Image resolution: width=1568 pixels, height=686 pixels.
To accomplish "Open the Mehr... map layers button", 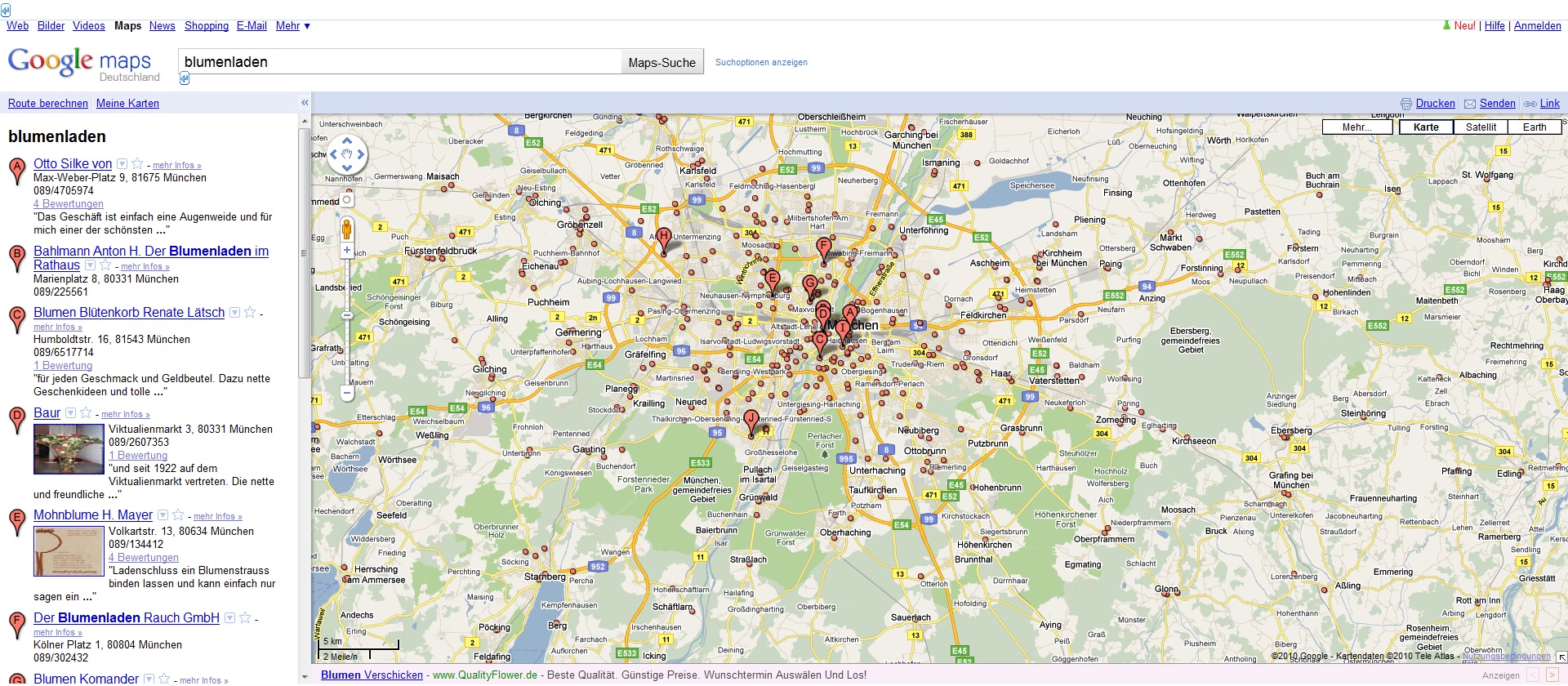I will [1358, 127].
